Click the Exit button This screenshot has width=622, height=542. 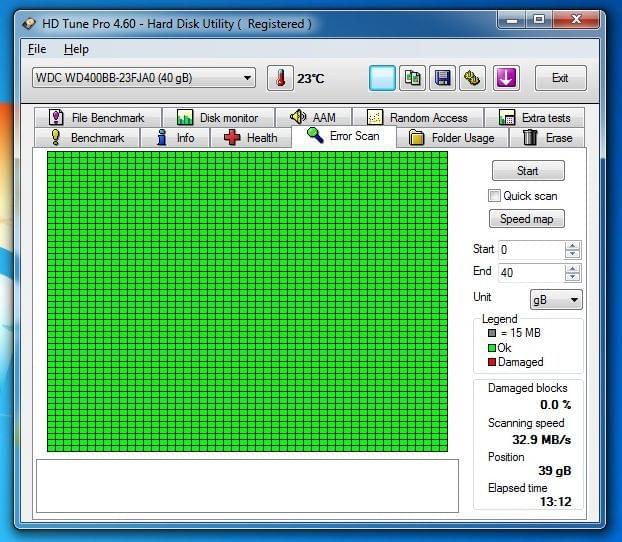pos(561,78)
